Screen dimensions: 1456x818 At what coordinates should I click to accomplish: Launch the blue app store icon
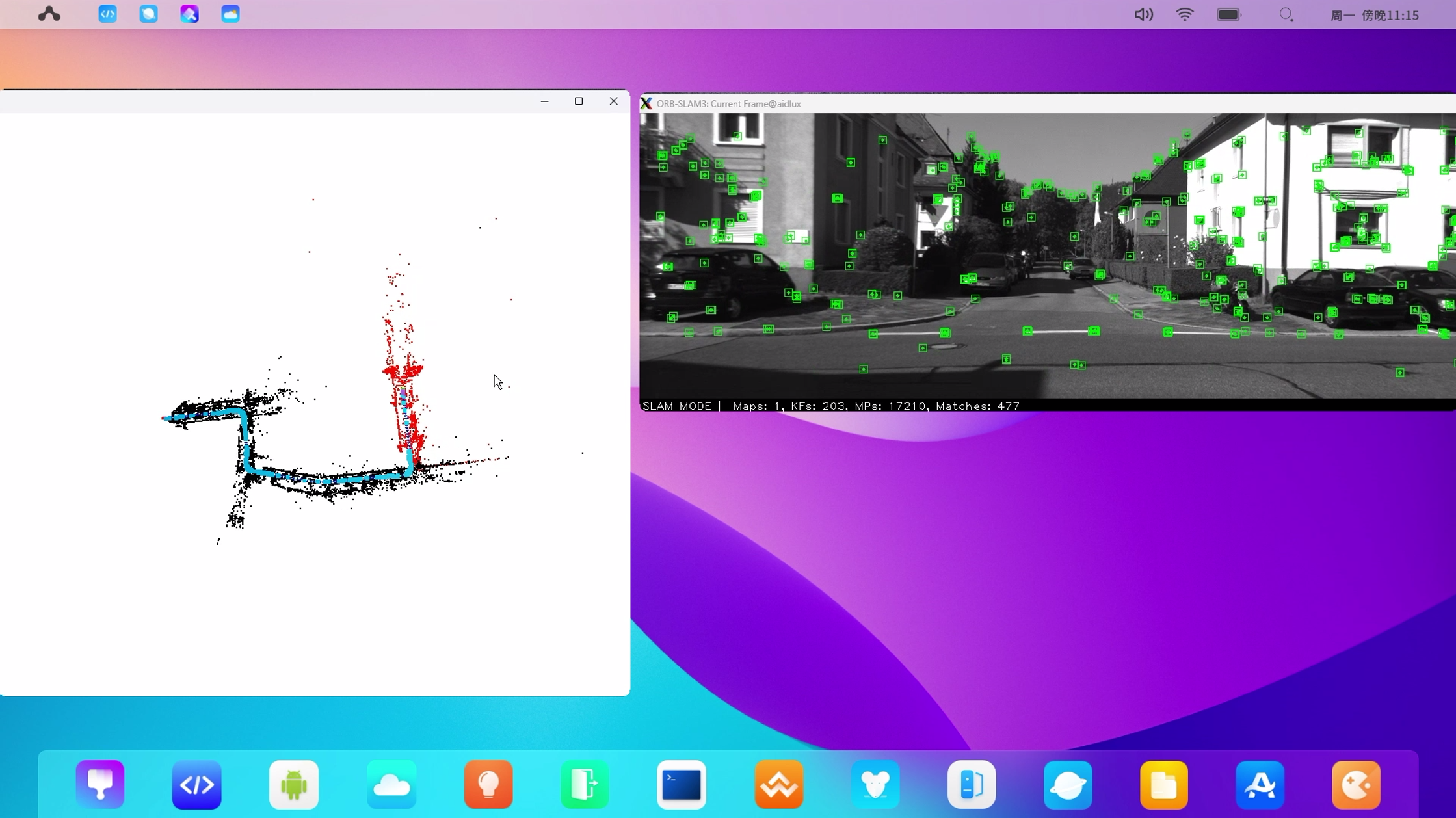click(1260, 784)
